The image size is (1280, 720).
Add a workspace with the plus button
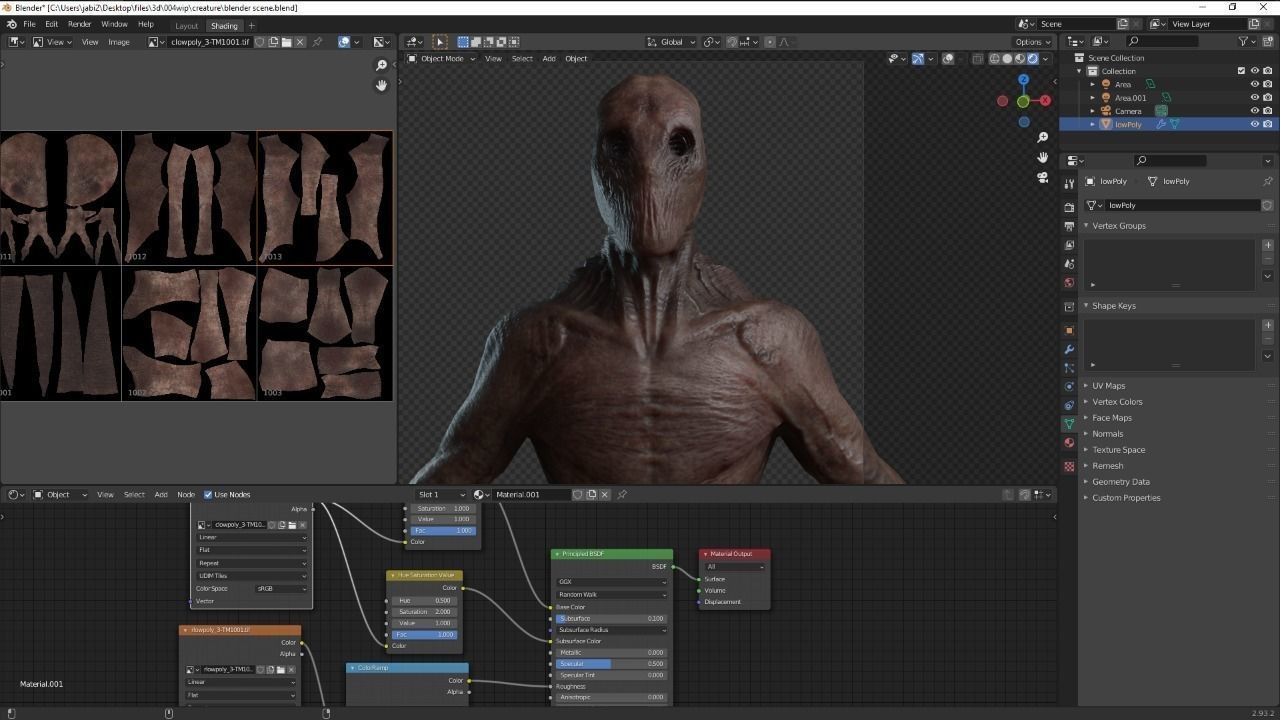pyautogui.click(x=251, y=25)
